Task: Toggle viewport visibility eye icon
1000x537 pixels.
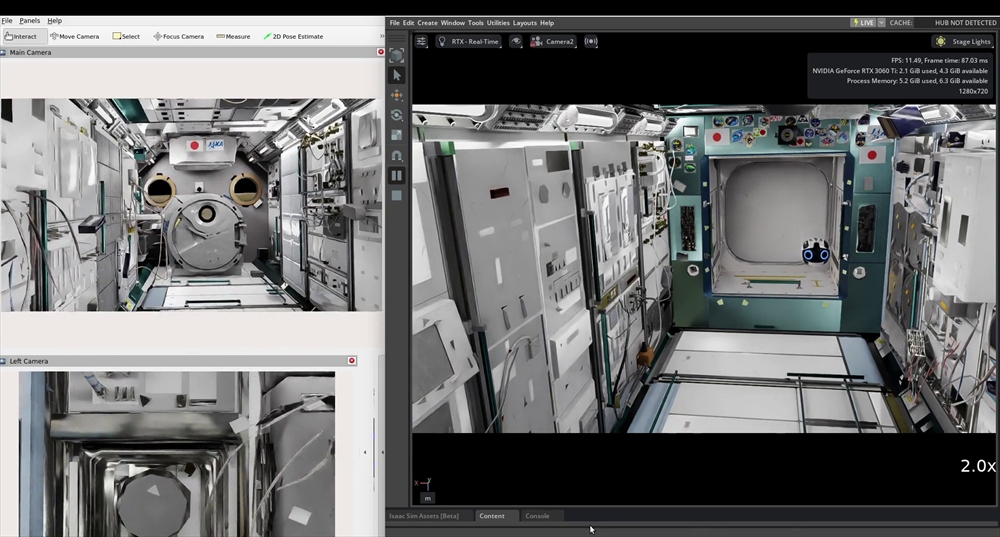Action: [516, 41]
